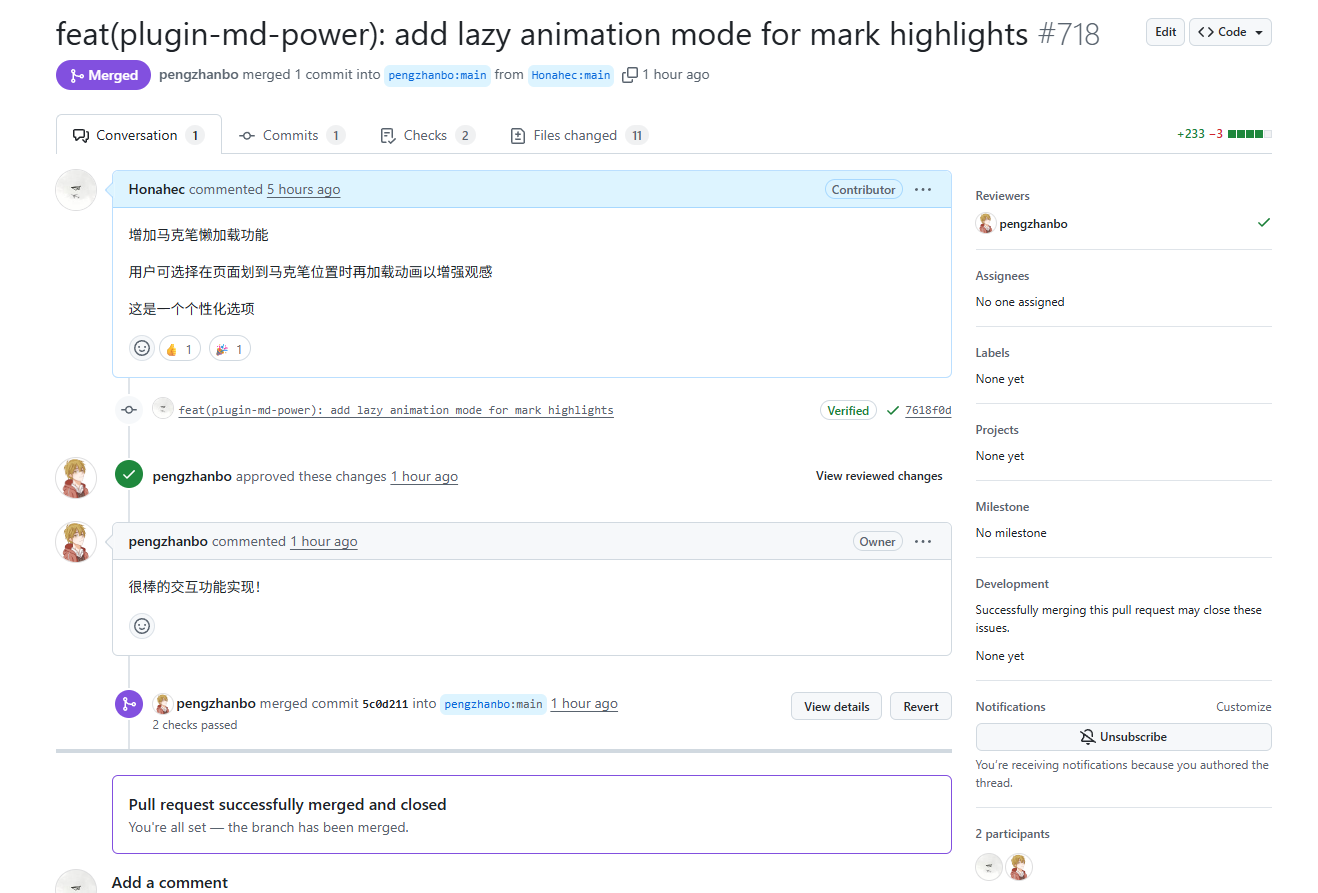Open the Files changed tab
Viewport: 1318px width, 893px height.
click(x=577, y=135)
